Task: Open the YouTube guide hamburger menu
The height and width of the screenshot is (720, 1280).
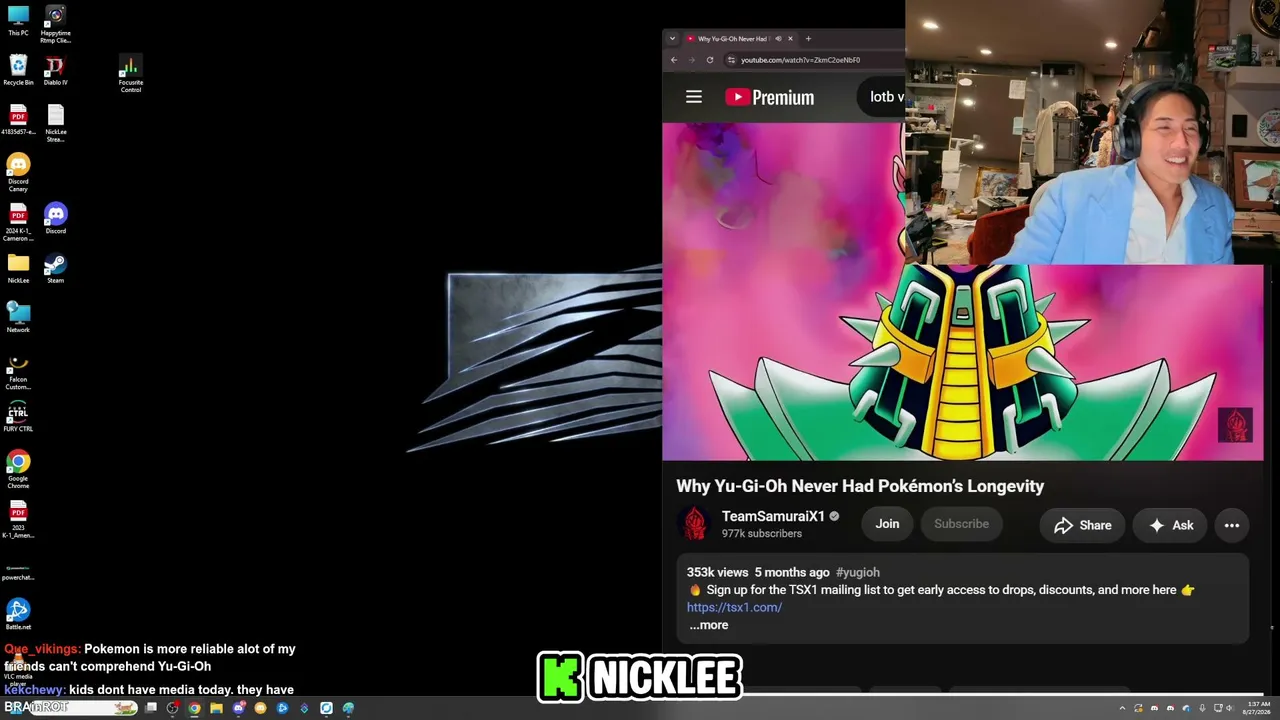Action: coord(694,97)
